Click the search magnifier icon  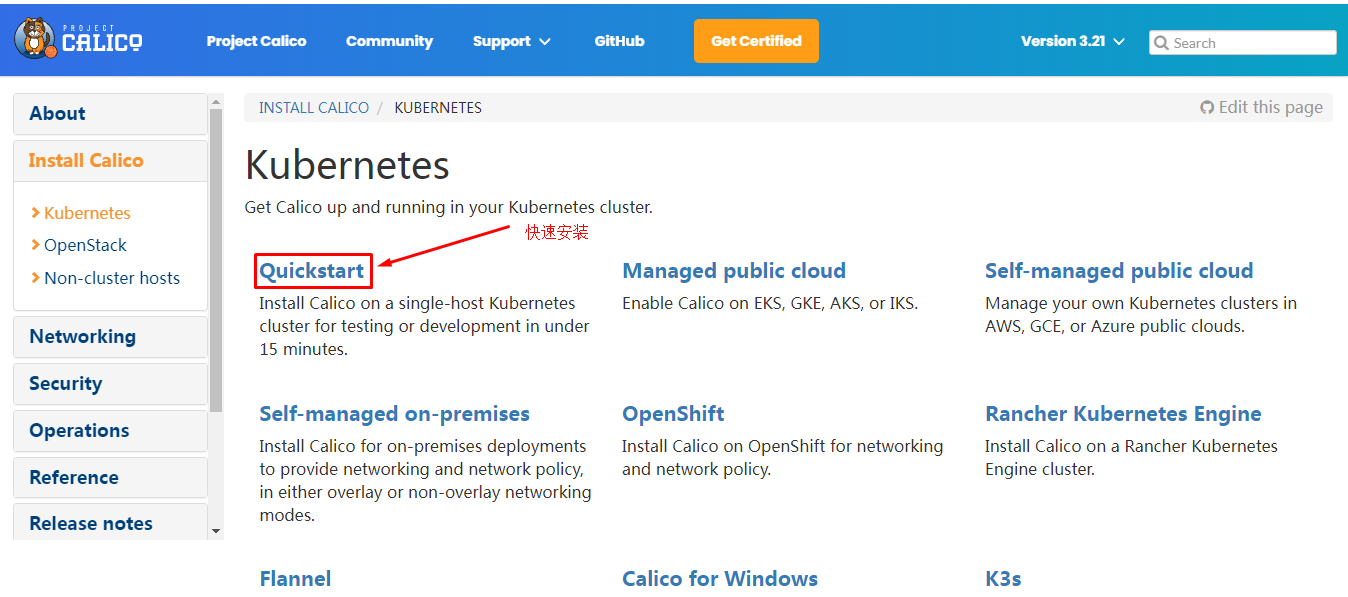1161,43
